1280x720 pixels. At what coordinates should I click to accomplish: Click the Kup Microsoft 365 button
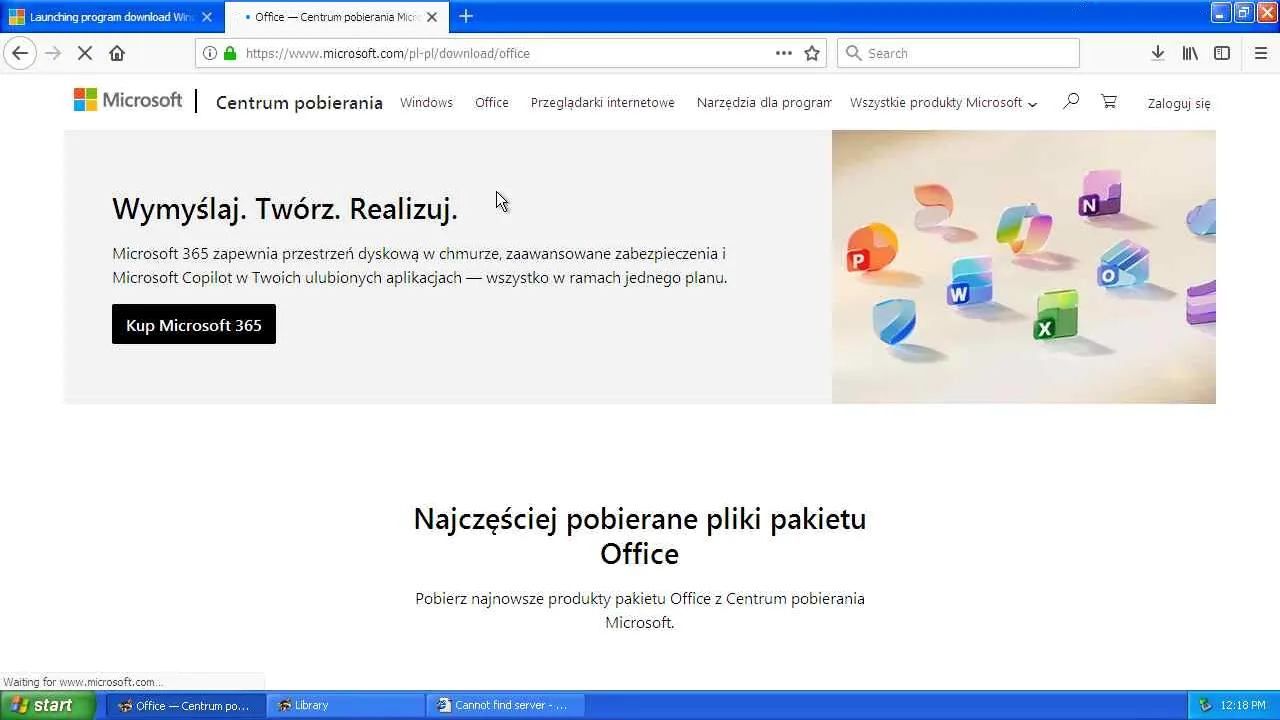click(x=194, y=324)
